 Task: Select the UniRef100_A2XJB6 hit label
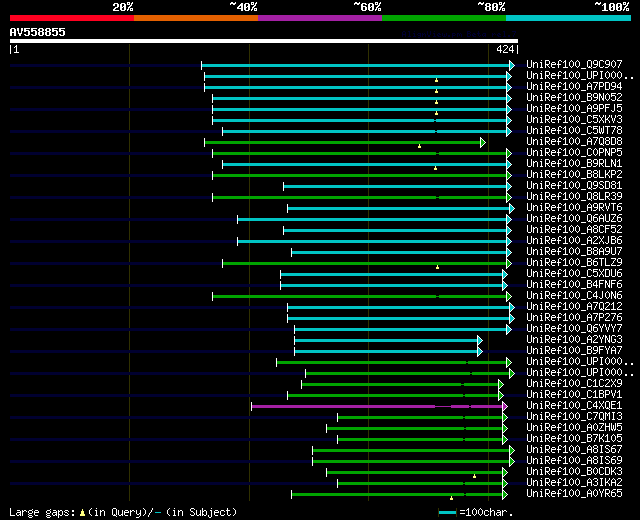click(574, 240)
